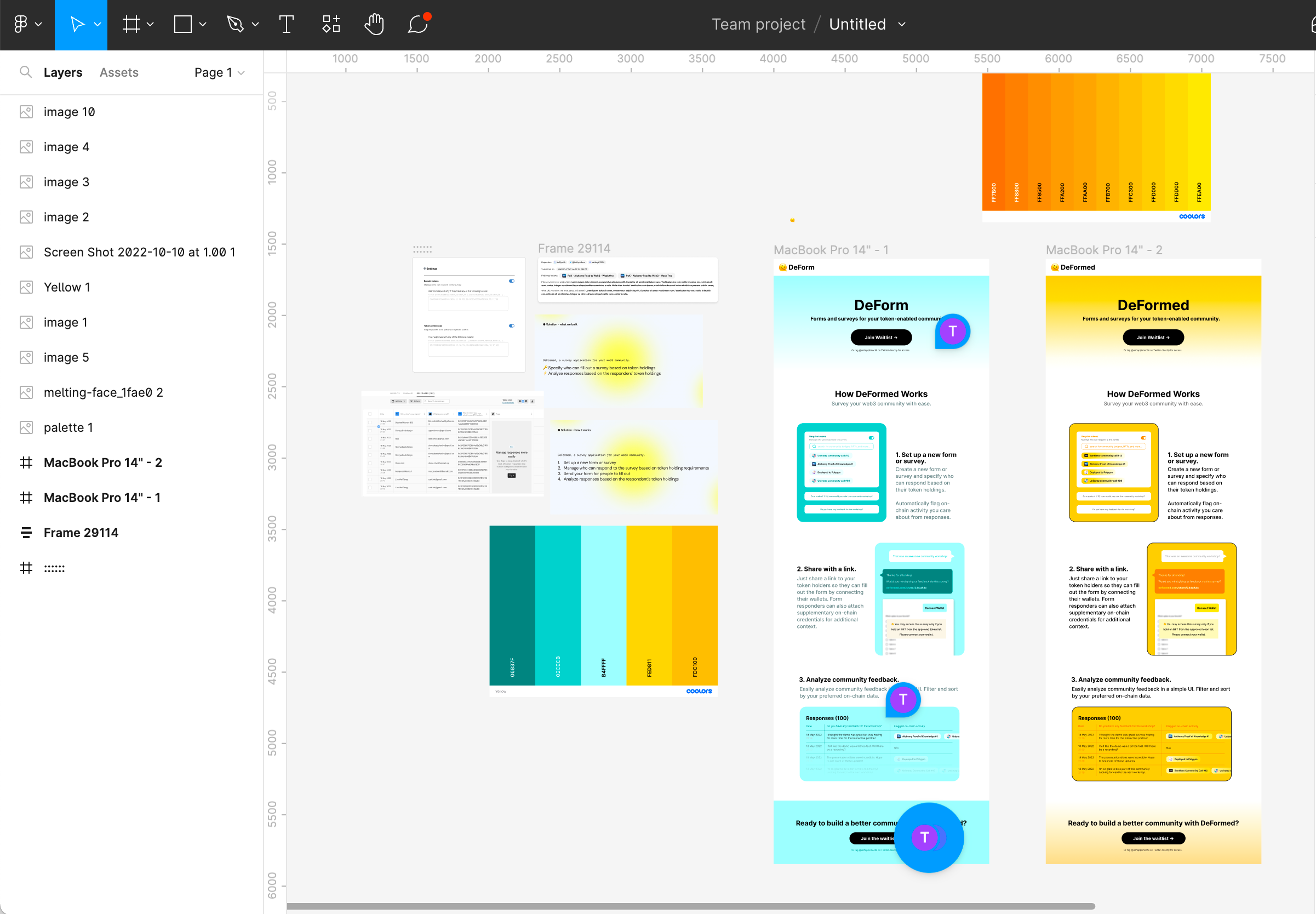Click How DeFormed Works heading in cyan frame
Viewport: 1316px width, 914px height.
pos(881,393)
